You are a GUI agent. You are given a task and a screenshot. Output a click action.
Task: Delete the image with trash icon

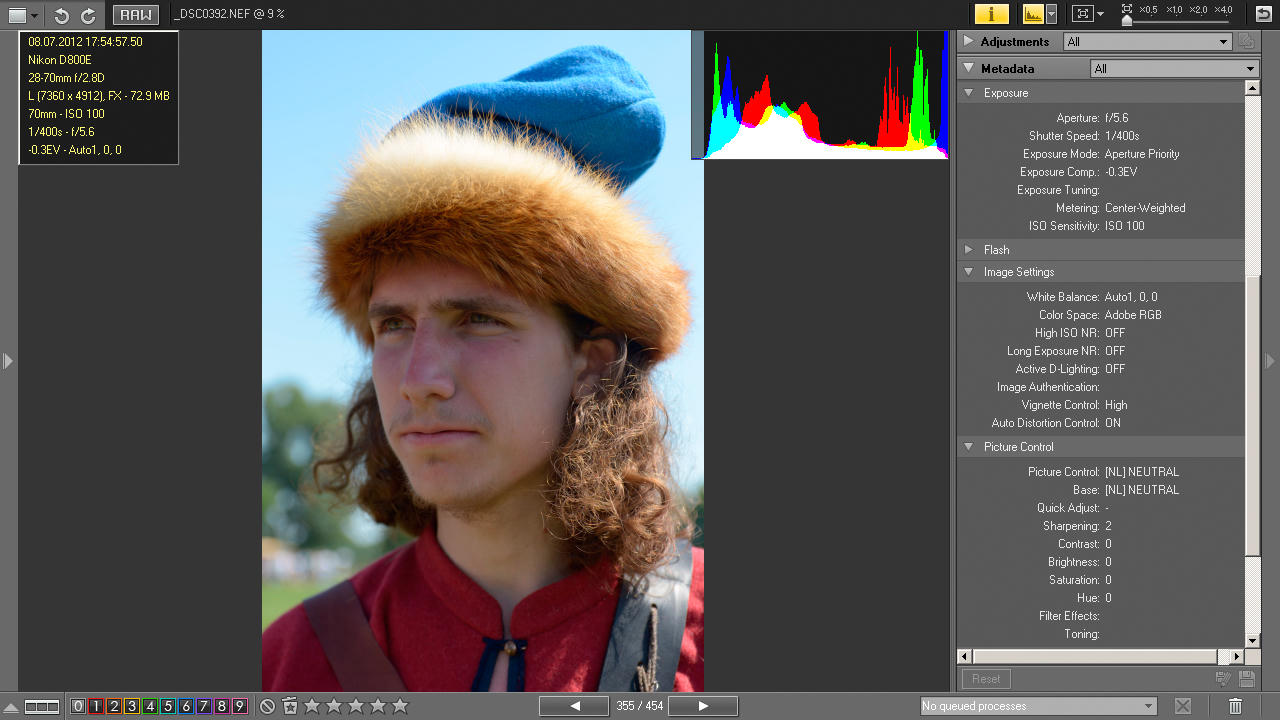(x=1235, y=706)
